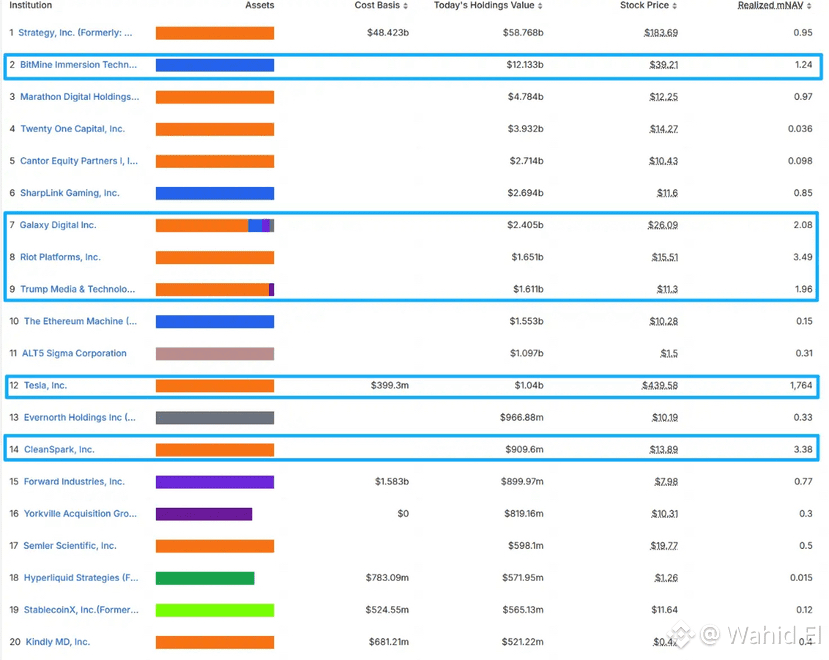Open Evernorth Holdings Inc link
The image size is (829, 660).
80,417
